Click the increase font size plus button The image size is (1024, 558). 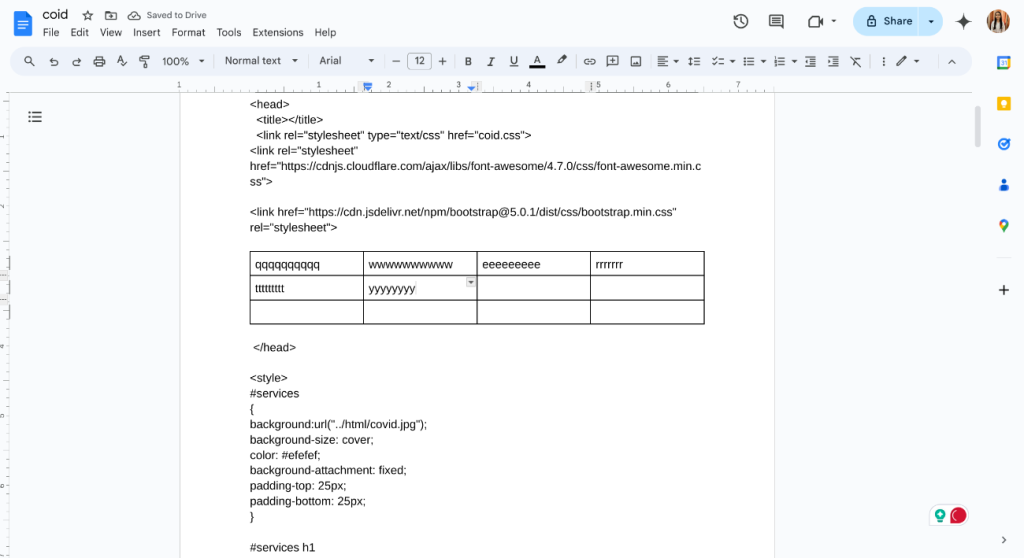(x=443, y=61)
